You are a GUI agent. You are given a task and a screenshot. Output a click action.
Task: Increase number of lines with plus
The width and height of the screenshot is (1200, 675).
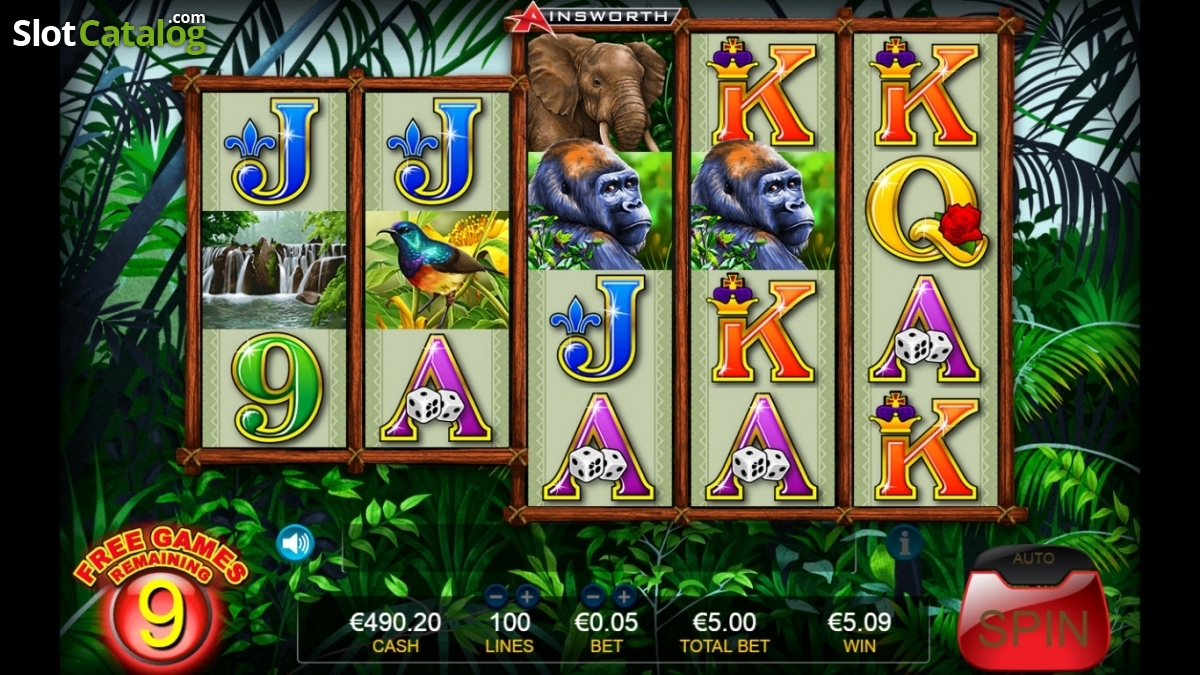[527, 597]
